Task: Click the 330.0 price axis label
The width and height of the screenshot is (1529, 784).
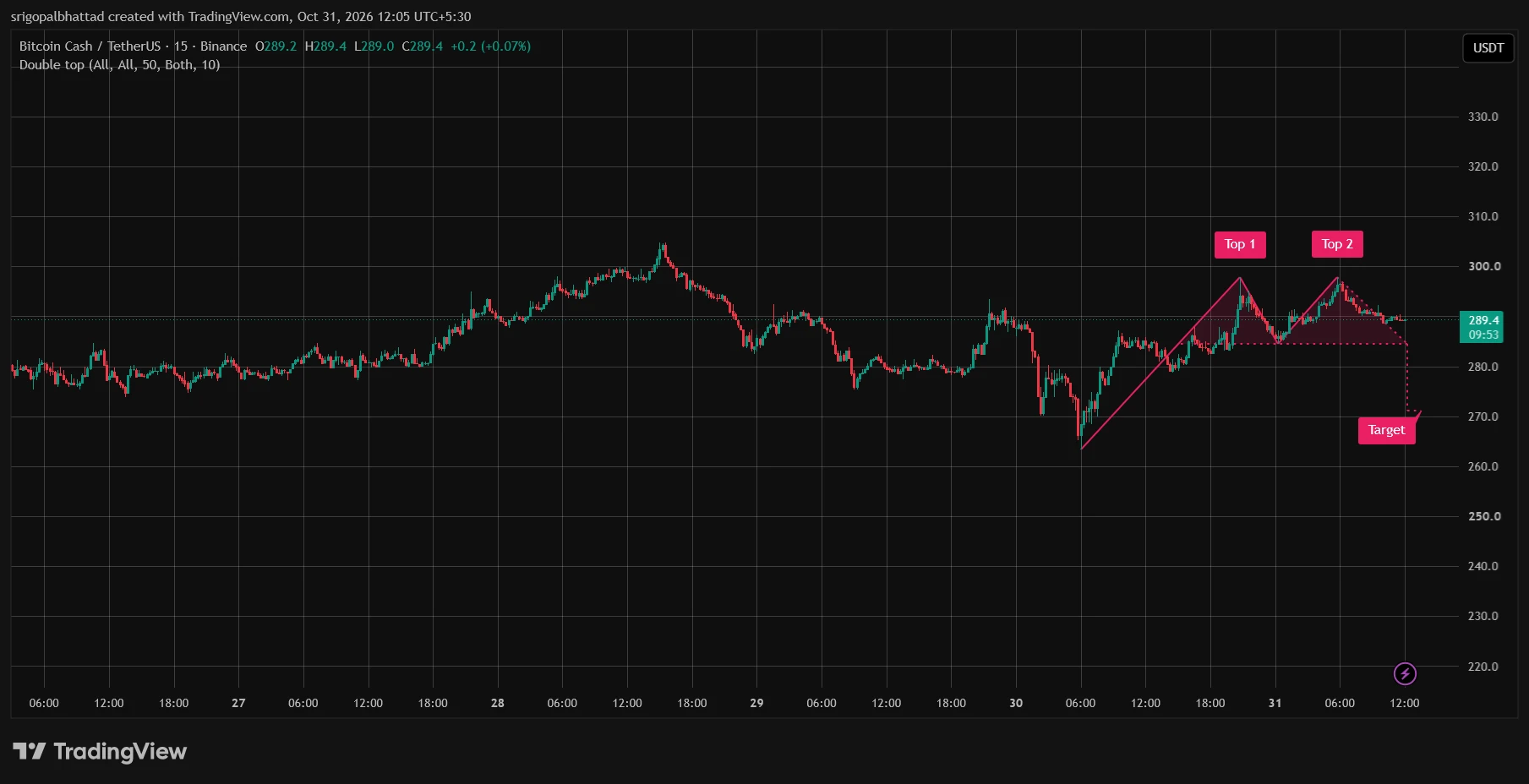Action: [x=1483, y=117]
